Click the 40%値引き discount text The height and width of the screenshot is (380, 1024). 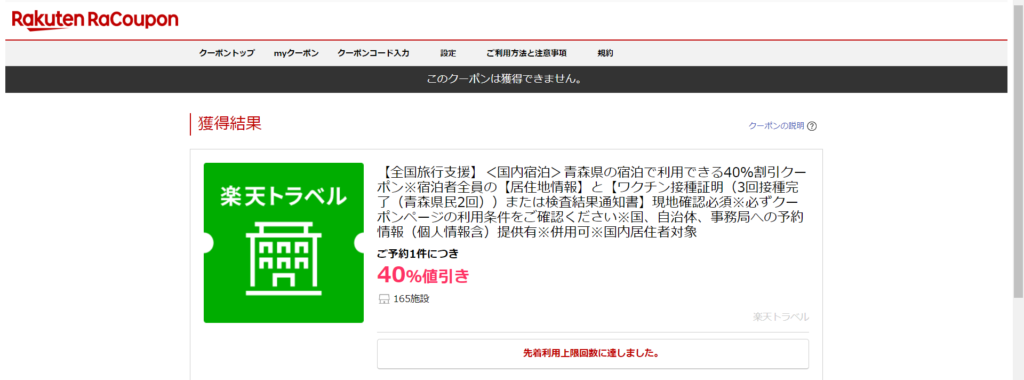[x=423, y=276]
